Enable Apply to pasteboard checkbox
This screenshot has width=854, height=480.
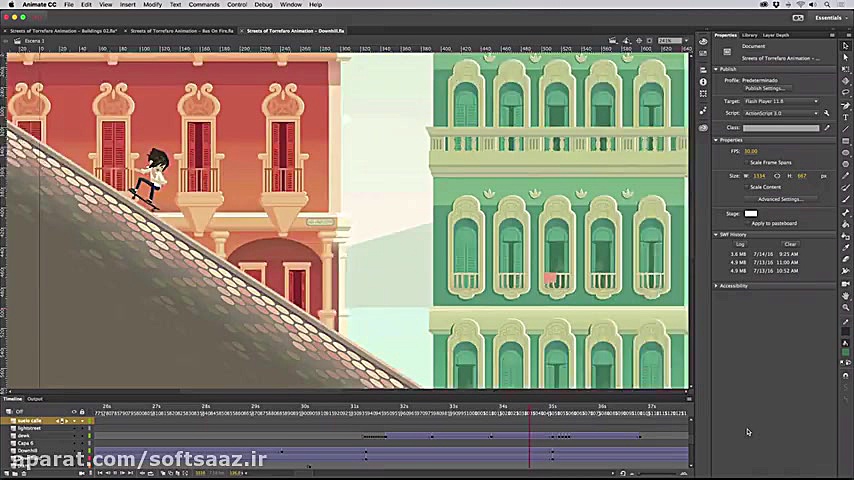pos(747,223)
